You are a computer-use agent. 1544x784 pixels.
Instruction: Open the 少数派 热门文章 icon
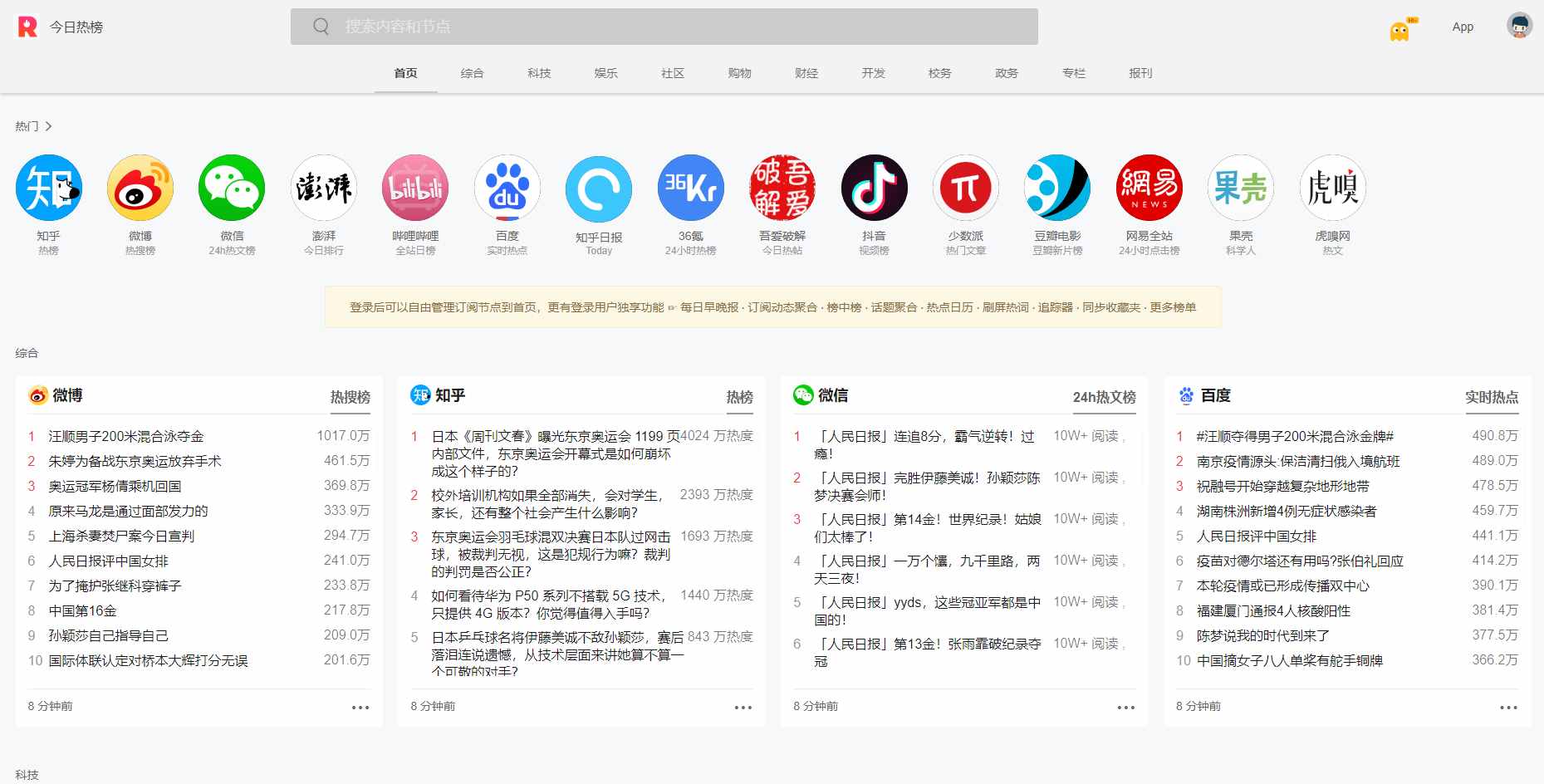tap(966, 188)
